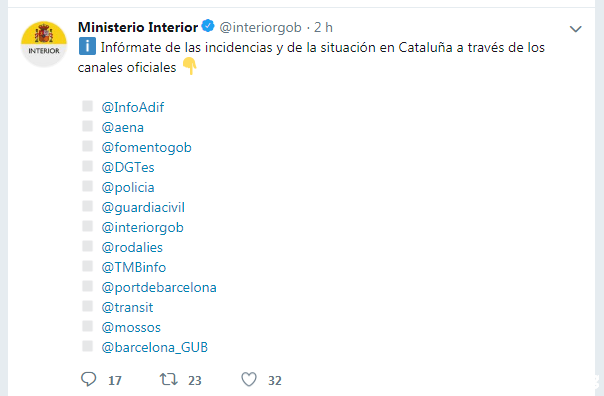This screenshot has width=604, height=396.
Task: Click the blue information emoji icon
Action: click(87, 47)
